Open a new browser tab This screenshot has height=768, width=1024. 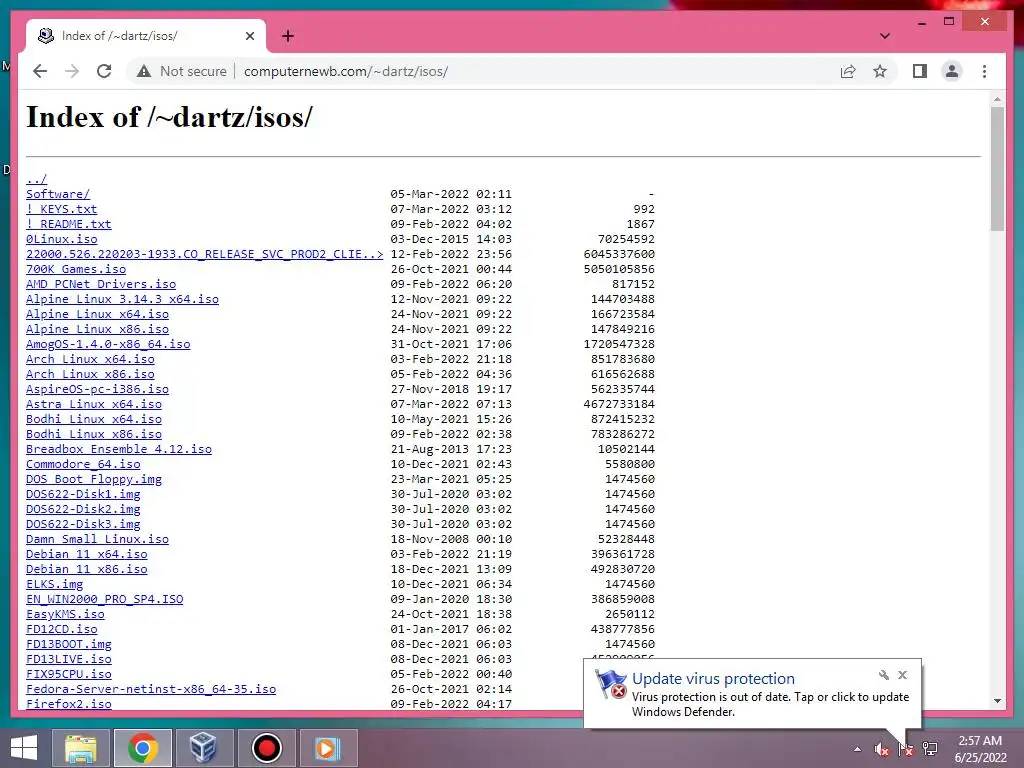[x=287, y=36]
